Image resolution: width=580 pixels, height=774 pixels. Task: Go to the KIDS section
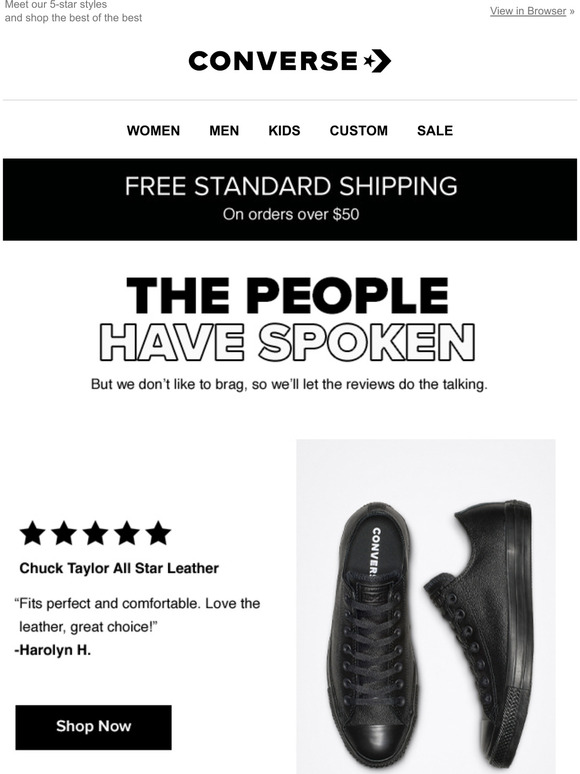[x=284, y=130]
